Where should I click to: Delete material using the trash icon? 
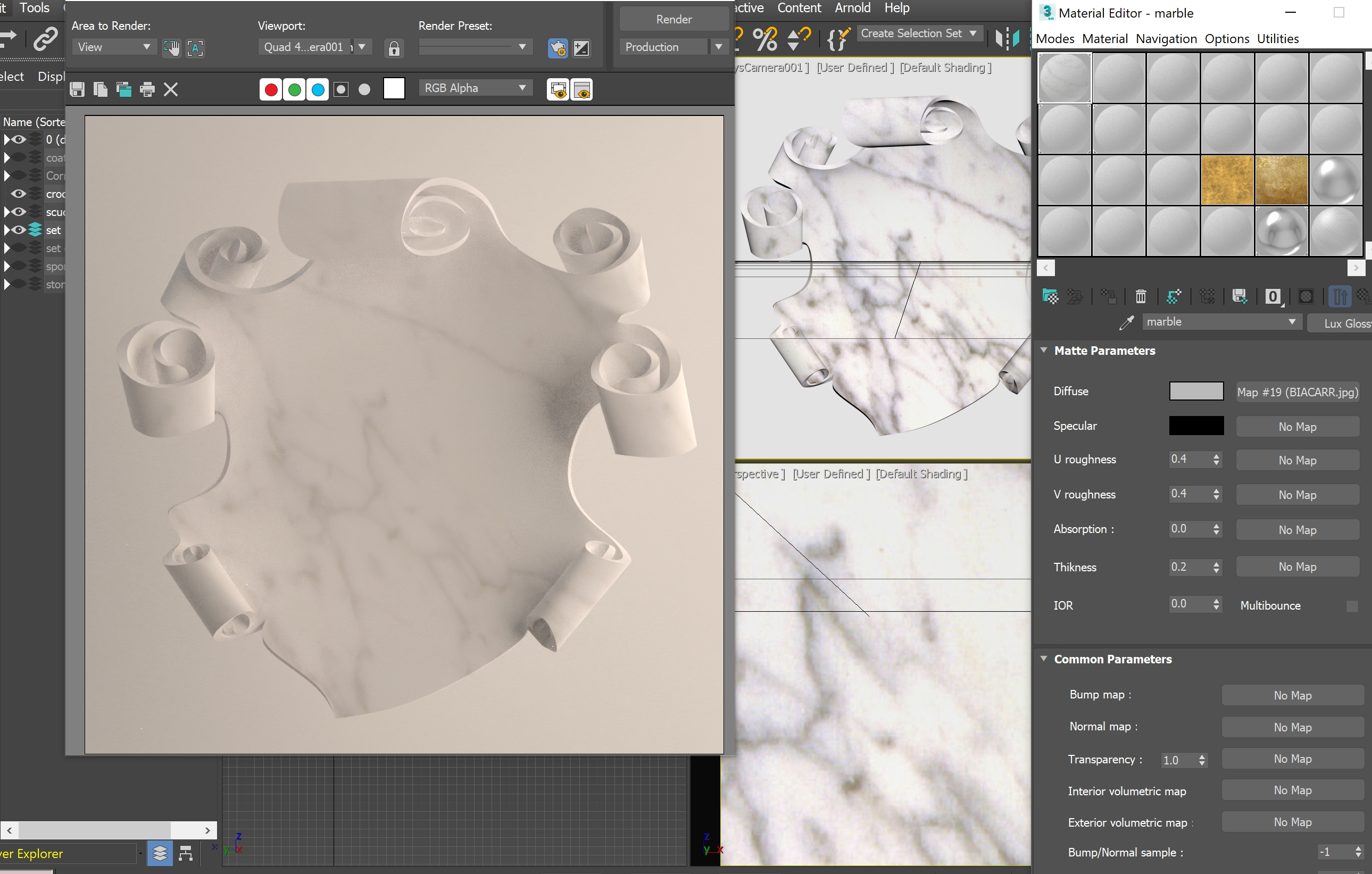coord(1140,296)
